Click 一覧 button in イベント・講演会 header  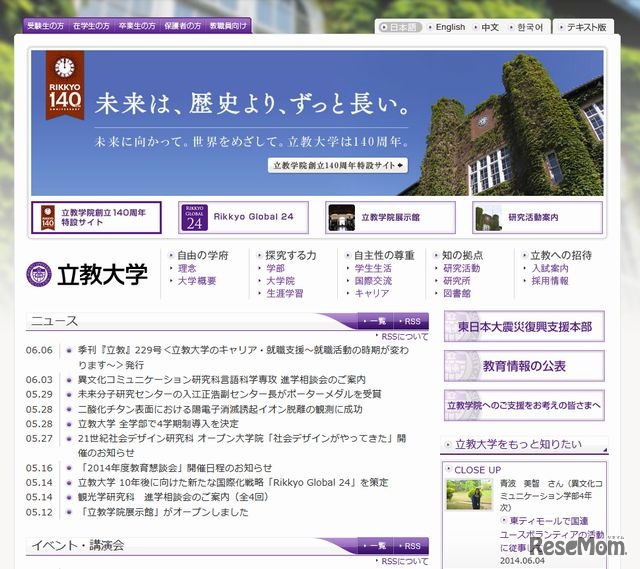pyautogui.click(x=375, y=546)
